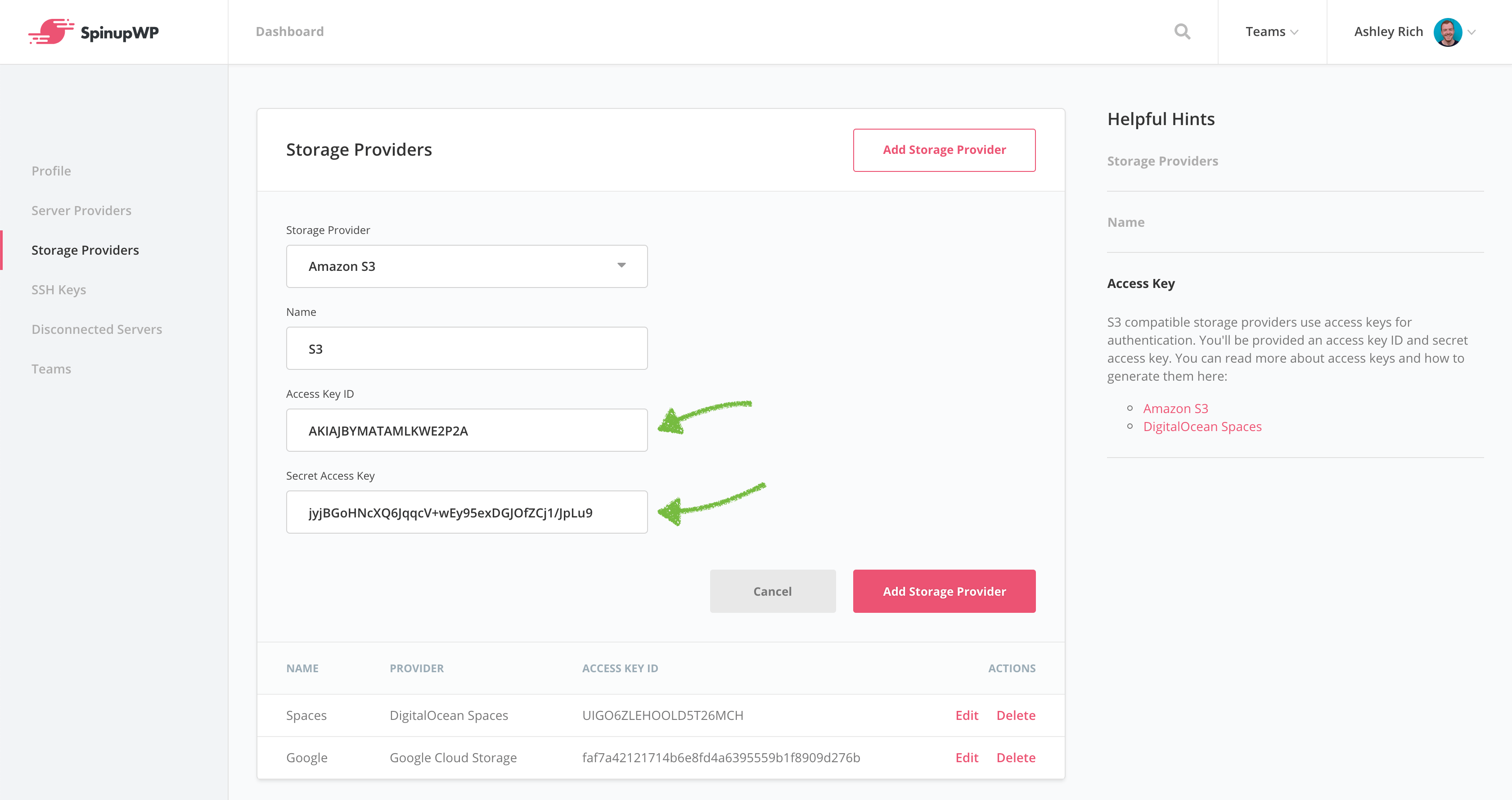
Task: Click the ACCESS KEY ID column header
Action: pos(620,669)
